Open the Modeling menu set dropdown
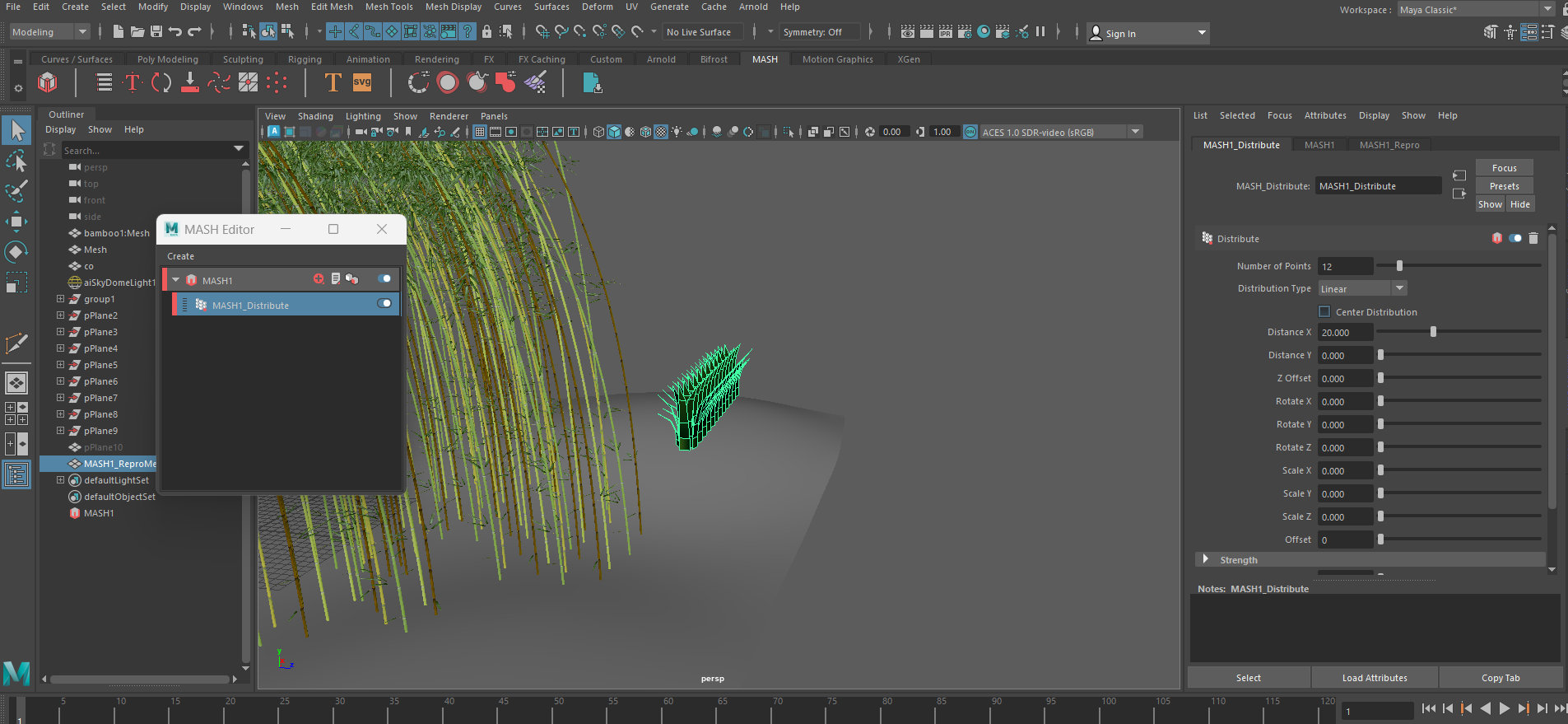The height and width of the screenshot is (724, 1568). pos(49,32)
